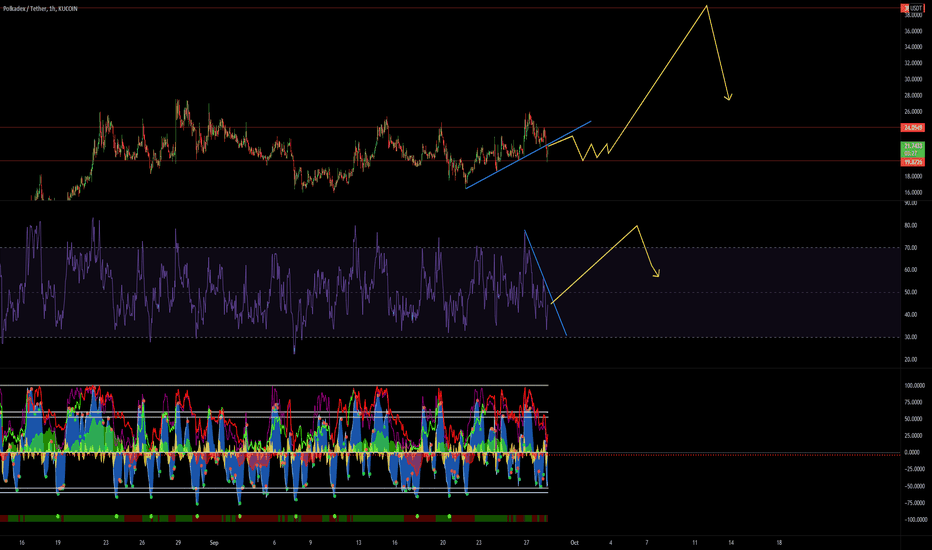Click 18.0000 on the price axis
932x550 pixels.
click(913, 176)
